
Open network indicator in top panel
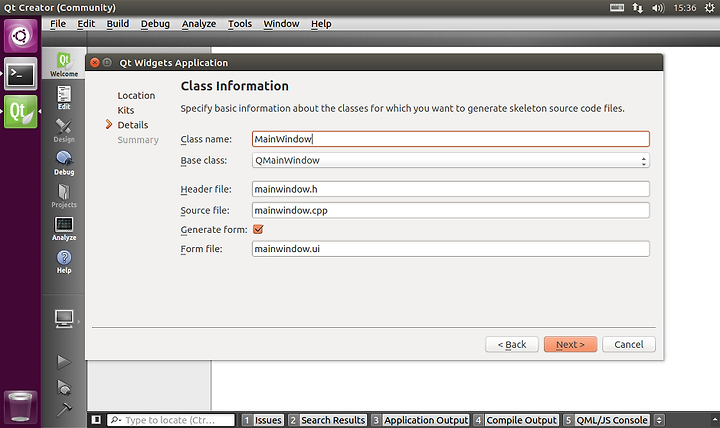point(637,7)
